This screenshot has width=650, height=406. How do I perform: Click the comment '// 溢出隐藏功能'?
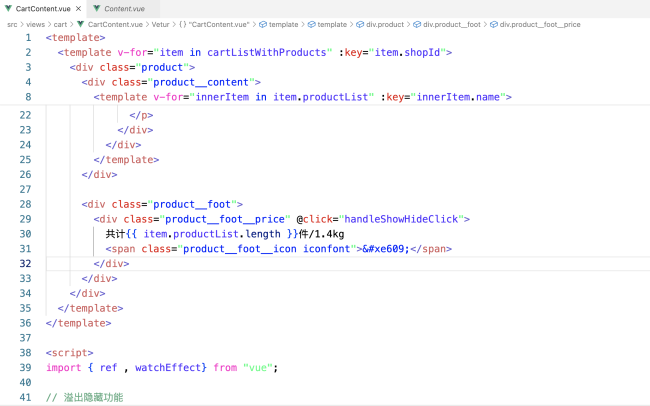[x=85, y=397]
